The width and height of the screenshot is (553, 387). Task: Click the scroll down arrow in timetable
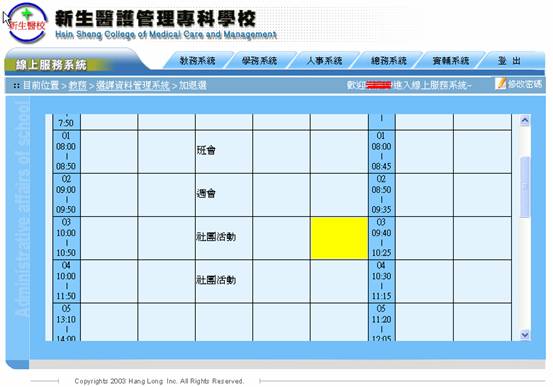(524, 334)
